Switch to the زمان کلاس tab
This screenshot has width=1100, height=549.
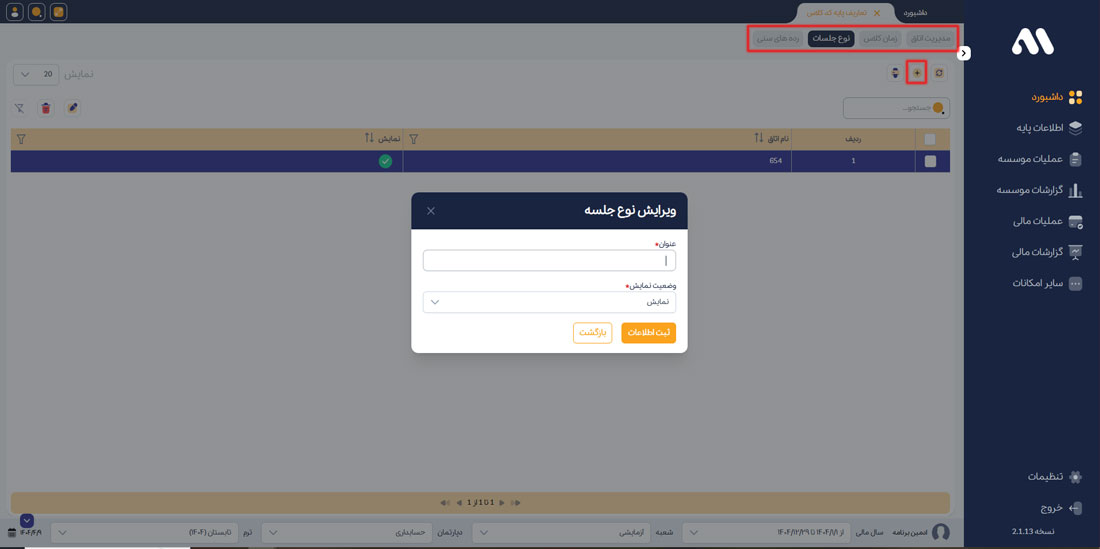881,39
